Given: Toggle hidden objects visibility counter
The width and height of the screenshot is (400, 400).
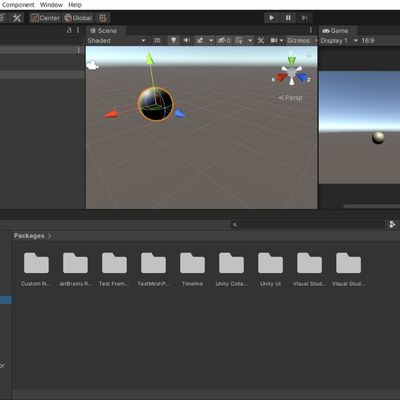Looking at the screenshot, I should (224, 41).
